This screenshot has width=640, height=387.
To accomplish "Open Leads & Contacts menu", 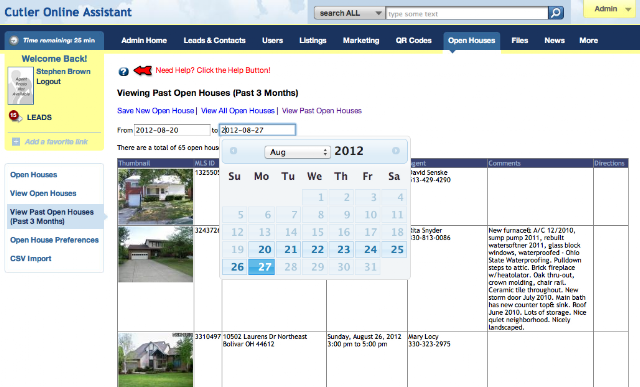I will 214,40.
